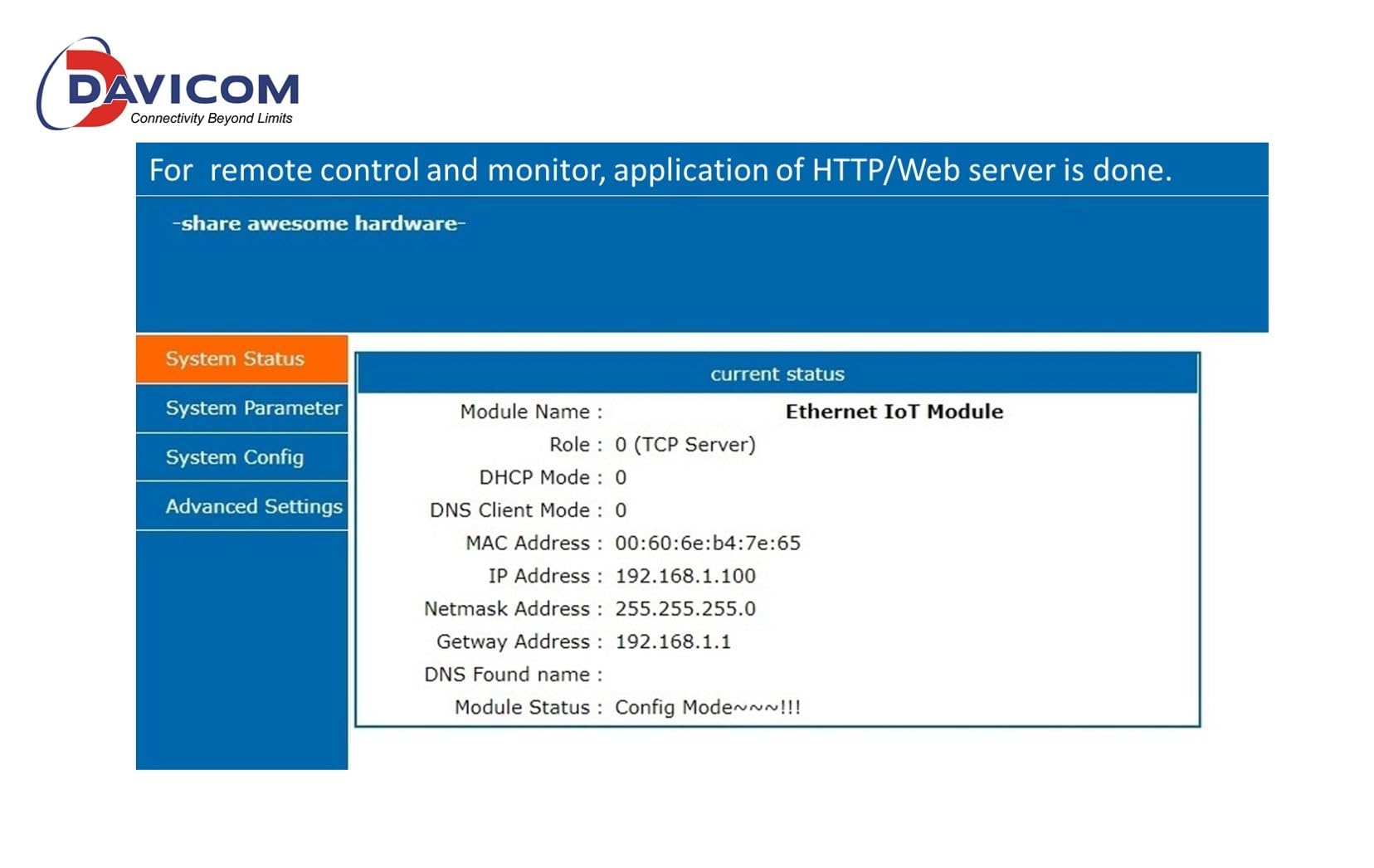Click the Connectivity Beyond Limits slogan

[x=212, y=118]
